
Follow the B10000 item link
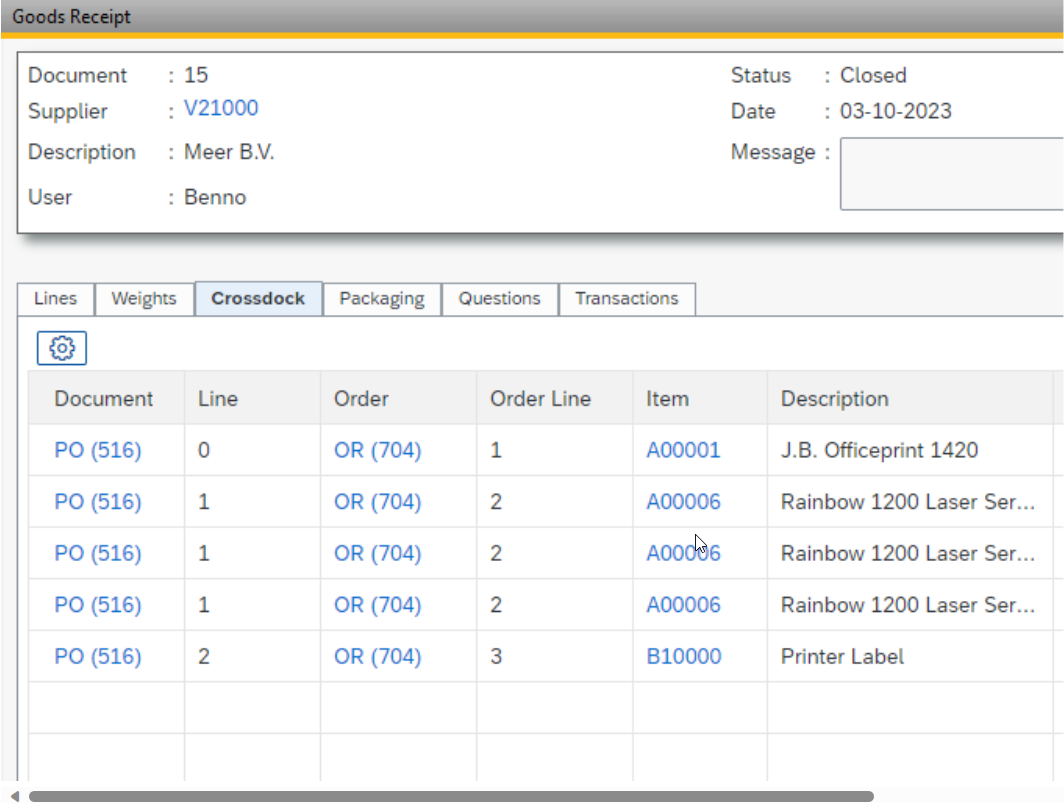coord(683,657)
